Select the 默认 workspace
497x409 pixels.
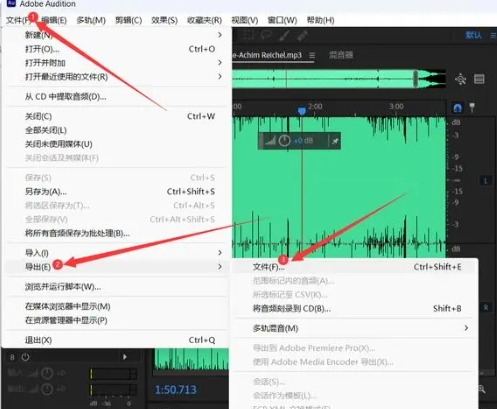(x=474, y=35)
